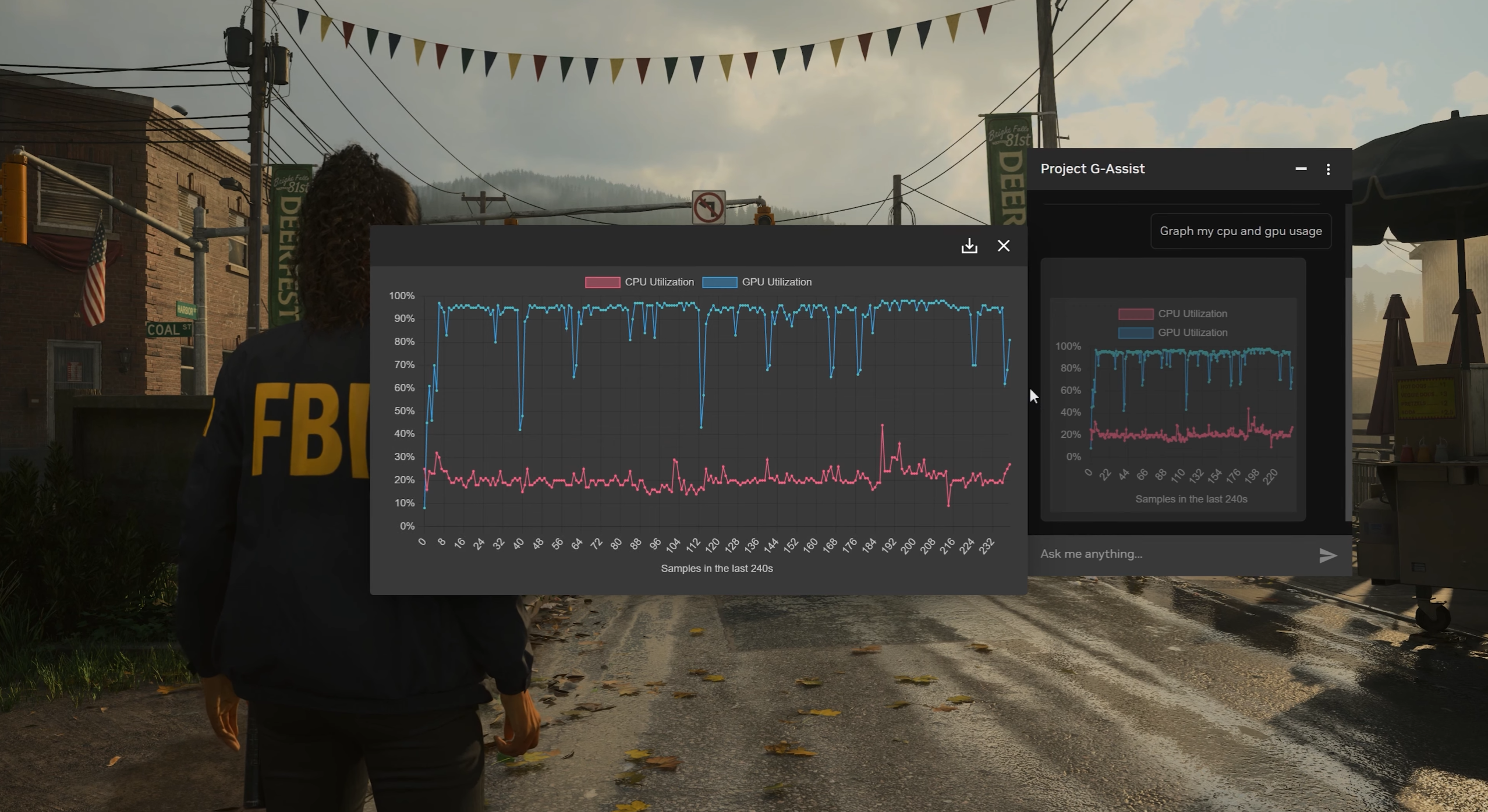Viewport: 1488px width, 812px height.
Task: Download the enlarged utilization graph
Action: (969, 246)
